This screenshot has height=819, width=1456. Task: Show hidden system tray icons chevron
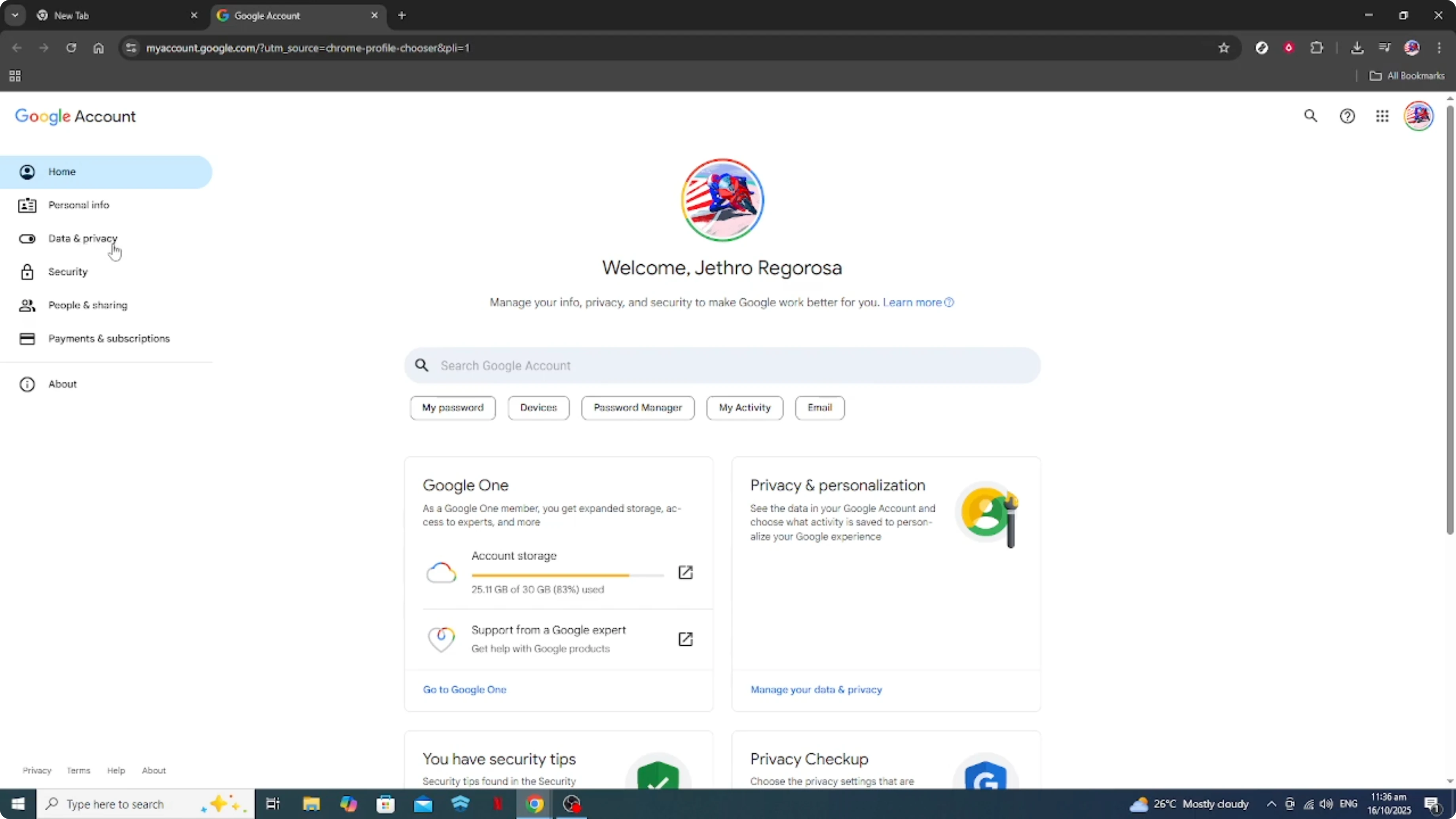tap(1271, 804)
